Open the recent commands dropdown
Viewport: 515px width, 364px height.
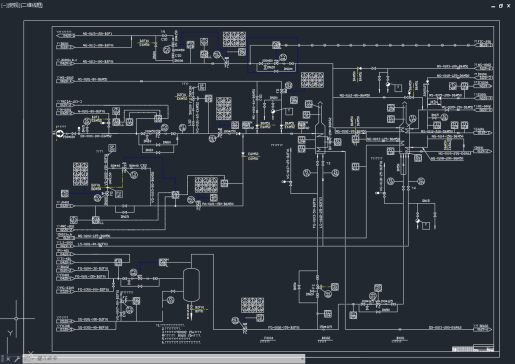[28, 359]
